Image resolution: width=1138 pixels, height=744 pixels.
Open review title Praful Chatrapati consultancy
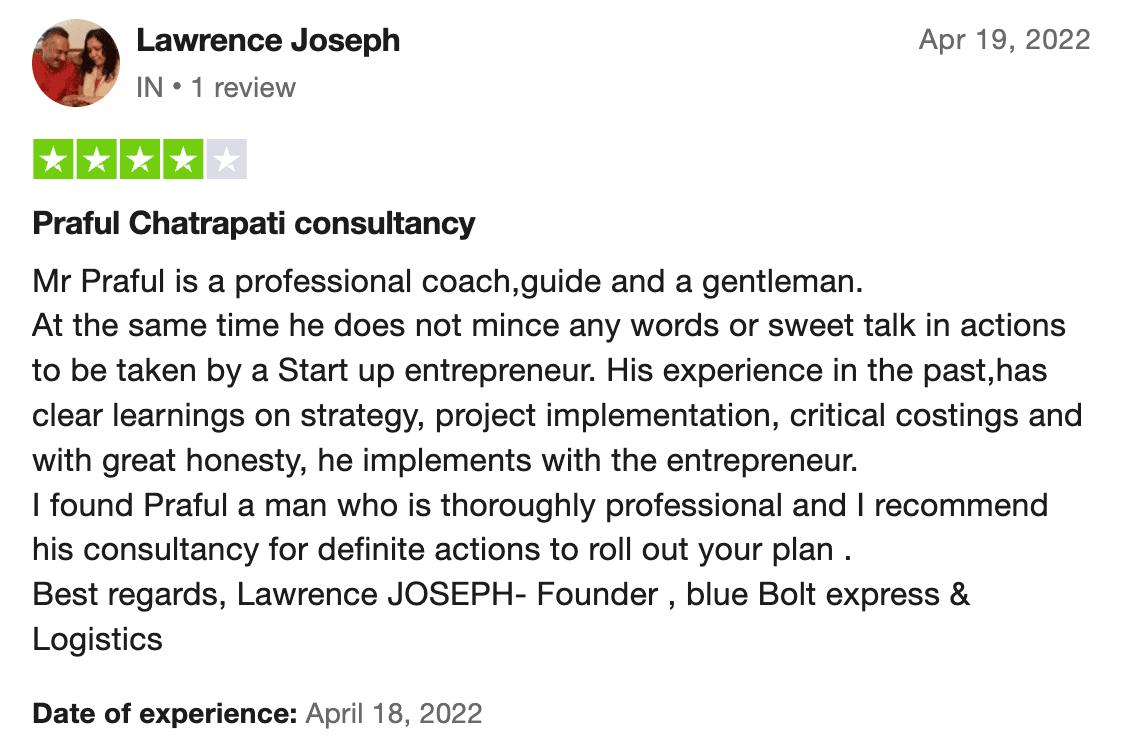tap(254, 223)
